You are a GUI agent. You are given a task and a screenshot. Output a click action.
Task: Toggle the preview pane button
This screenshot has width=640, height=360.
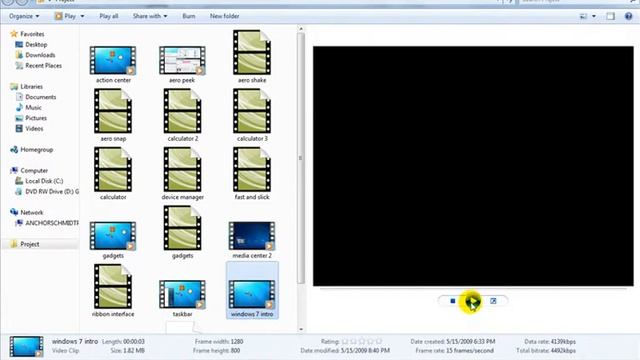pos(610,16)
